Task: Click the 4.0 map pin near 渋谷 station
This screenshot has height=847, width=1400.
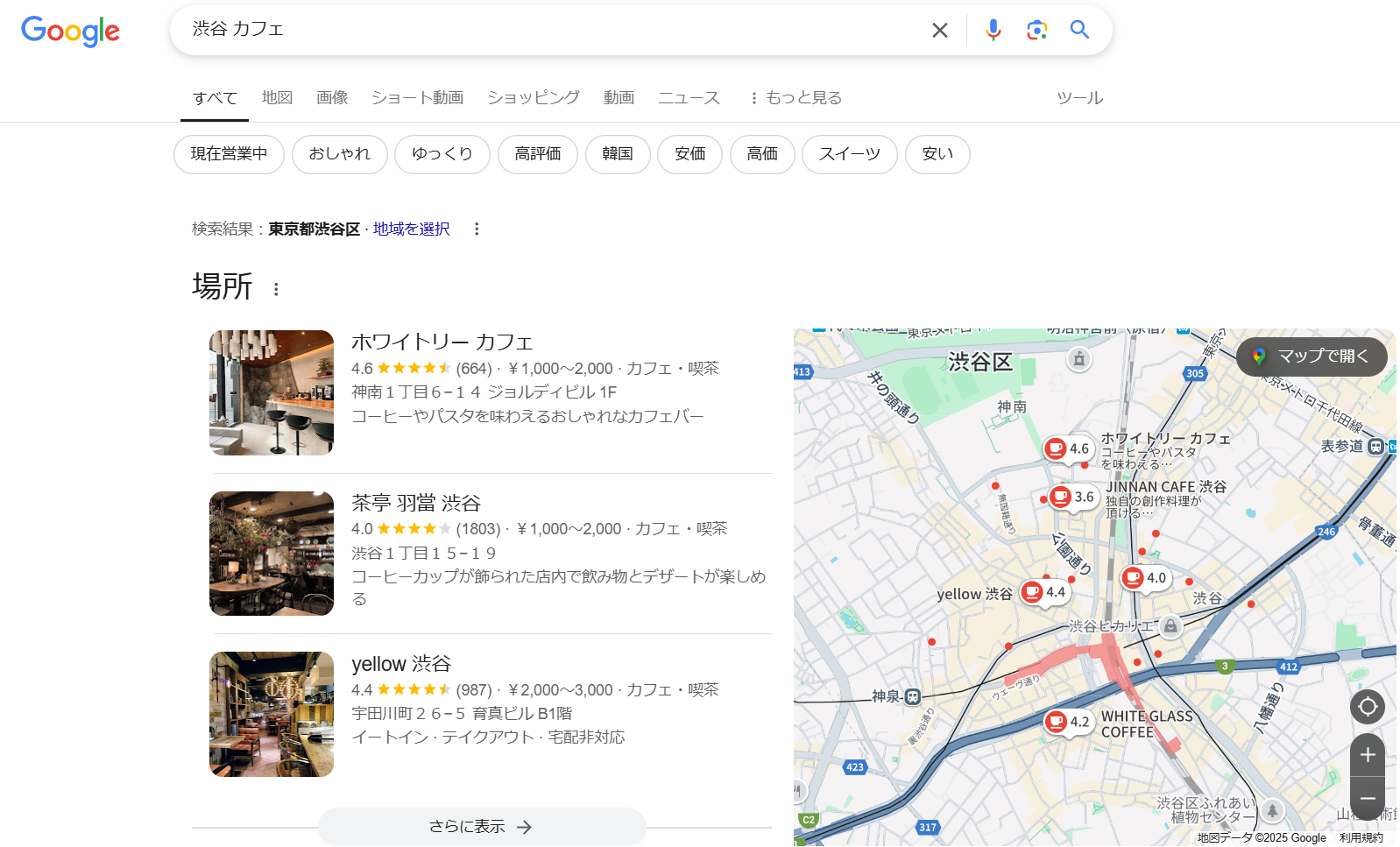Action: [1145, 578]
